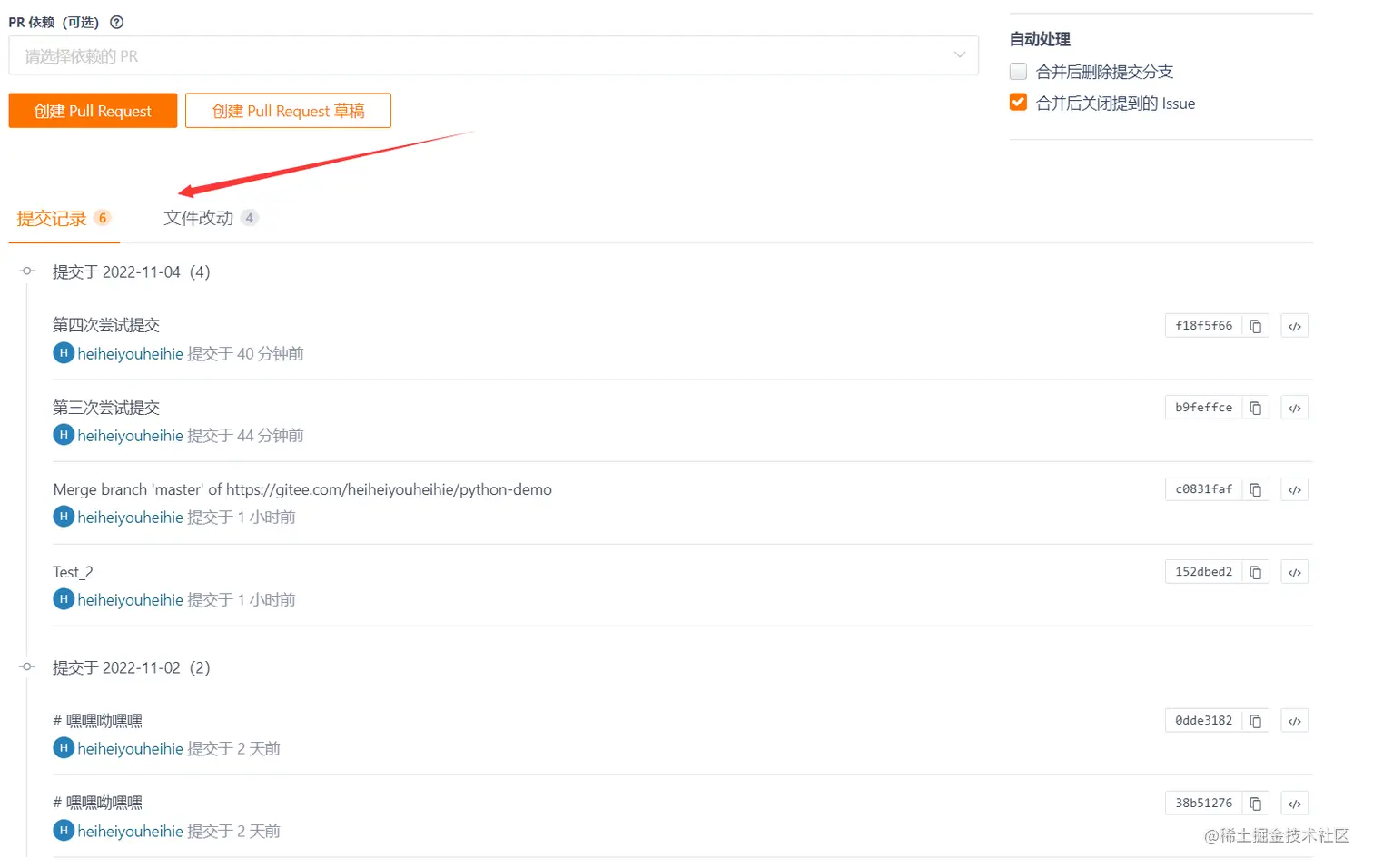Screen dimensions: 1373x868
Task: Click the 自动处理 section heading
Action: [x=1040, y=39]
